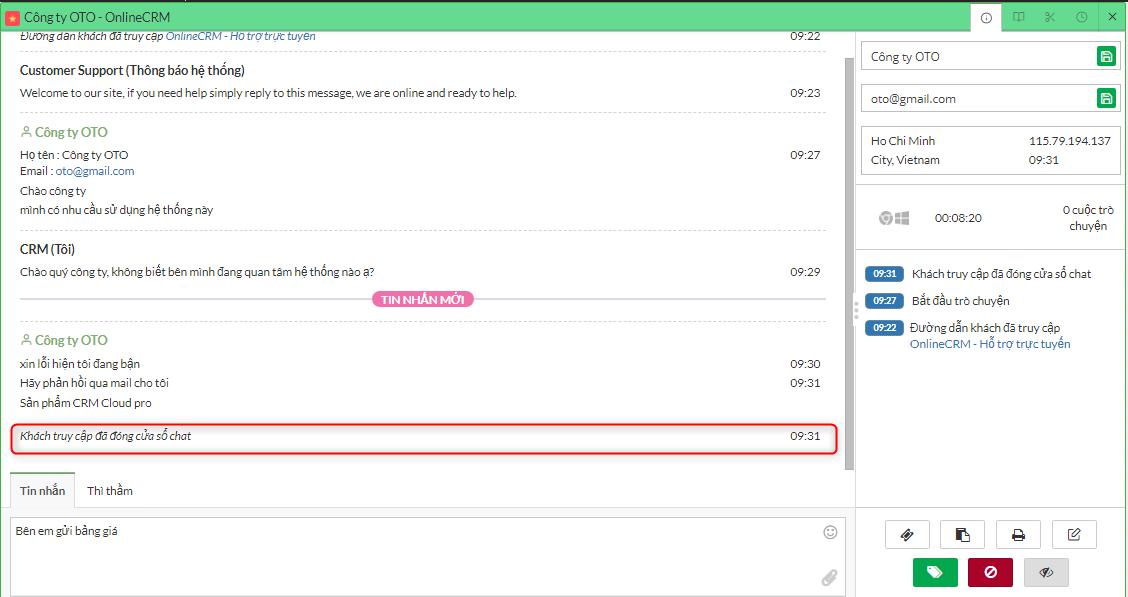The width and height of the screenshot is (1128, 597).
Task: Click the ticket creation icon button
Action: (x=907, y=534)
